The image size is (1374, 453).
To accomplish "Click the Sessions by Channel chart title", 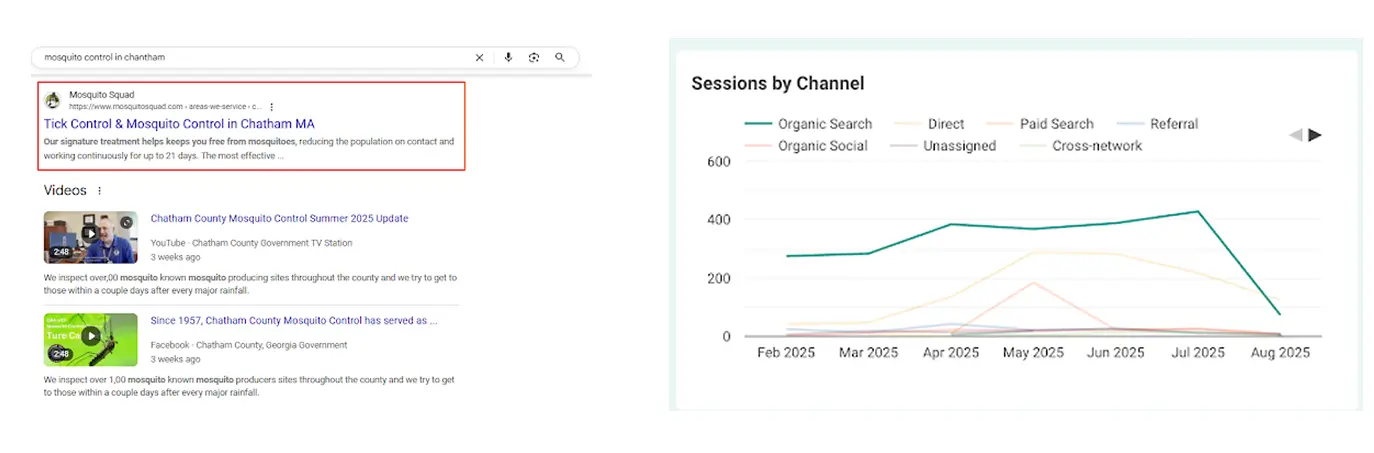I will (x=778, y=83).
